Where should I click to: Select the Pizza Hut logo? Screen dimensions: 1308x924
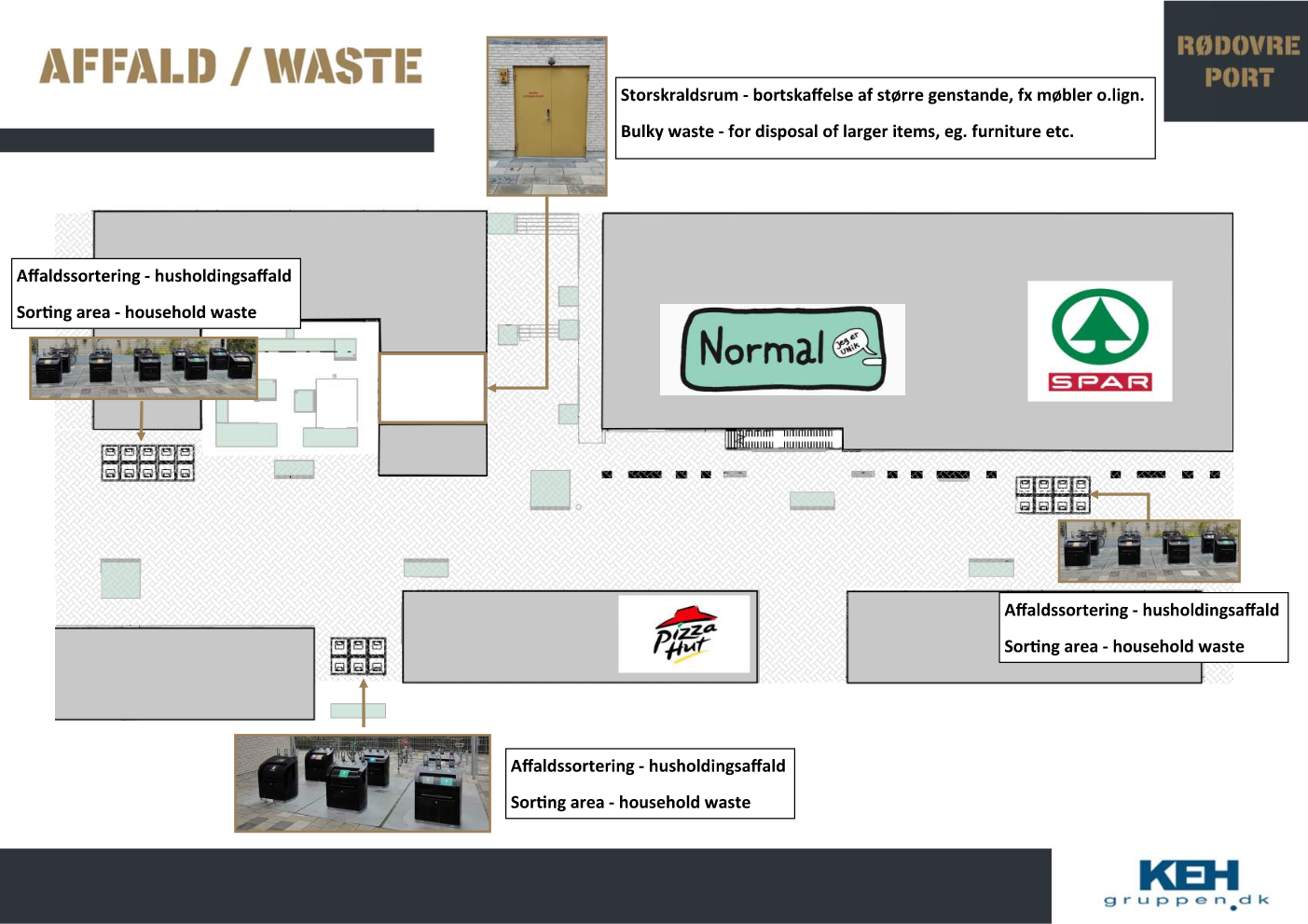(684, 634)
